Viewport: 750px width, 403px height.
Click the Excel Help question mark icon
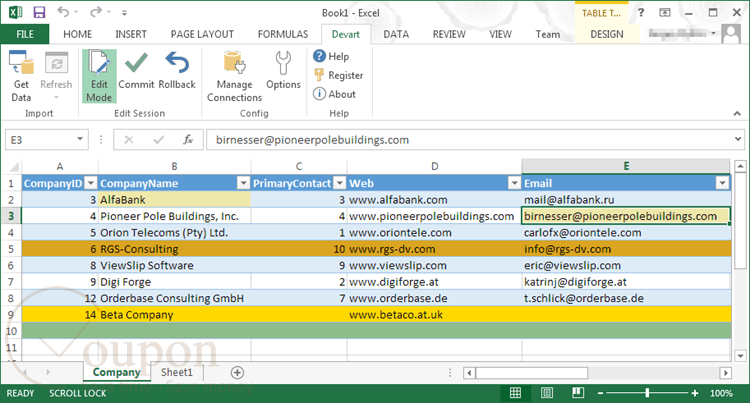point(641,12)
